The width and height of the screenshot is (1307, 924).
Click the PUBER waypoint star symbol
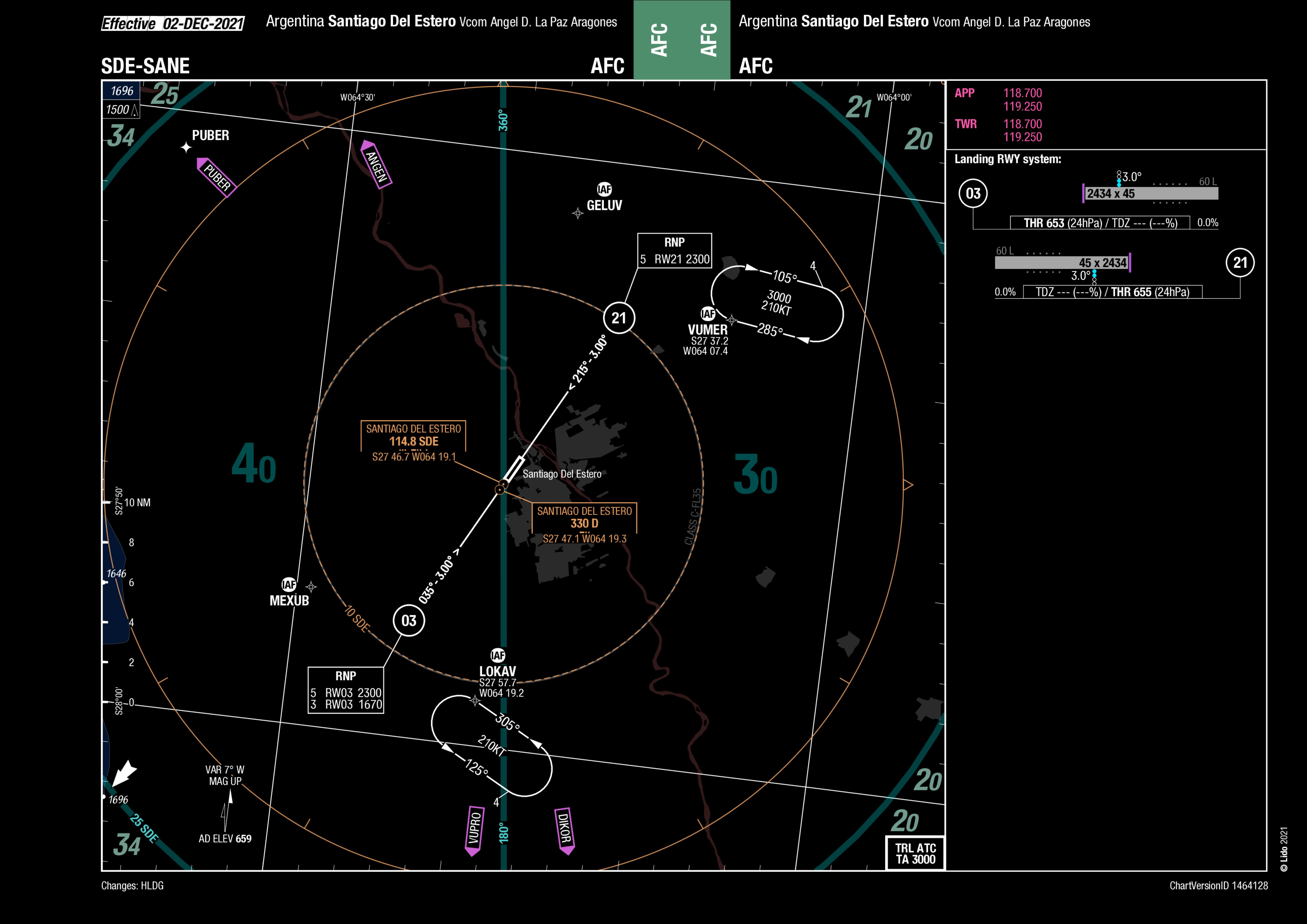click(x=186, y=148)
